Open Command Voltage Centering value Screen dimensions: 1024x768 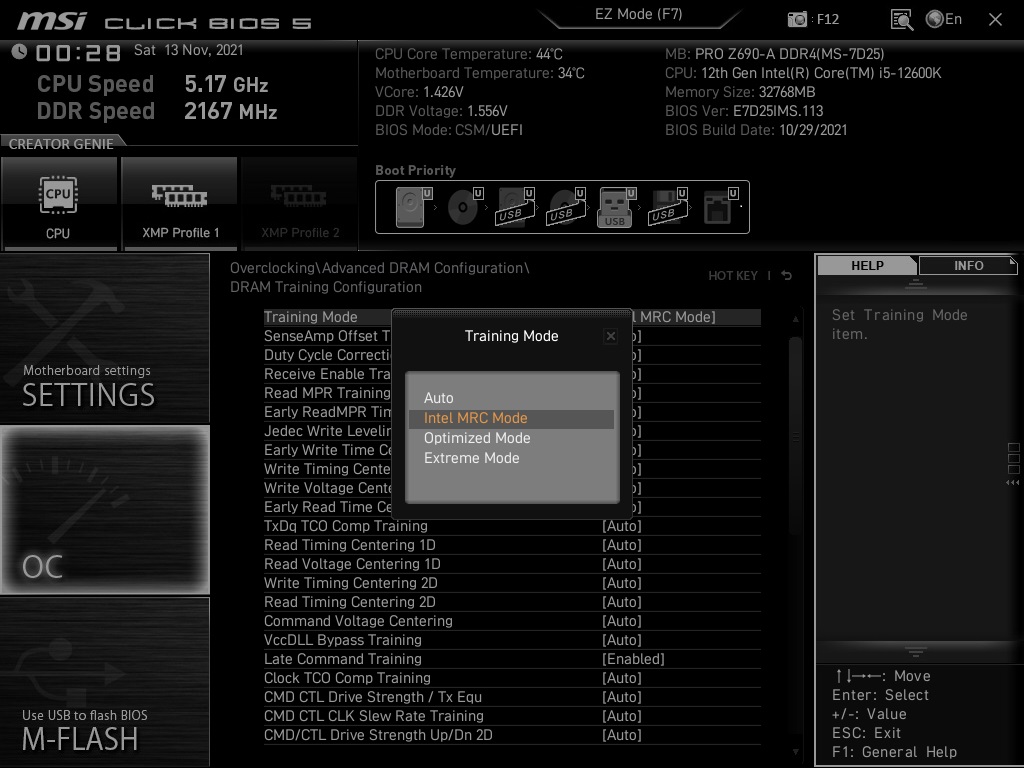tap(622, 621)
